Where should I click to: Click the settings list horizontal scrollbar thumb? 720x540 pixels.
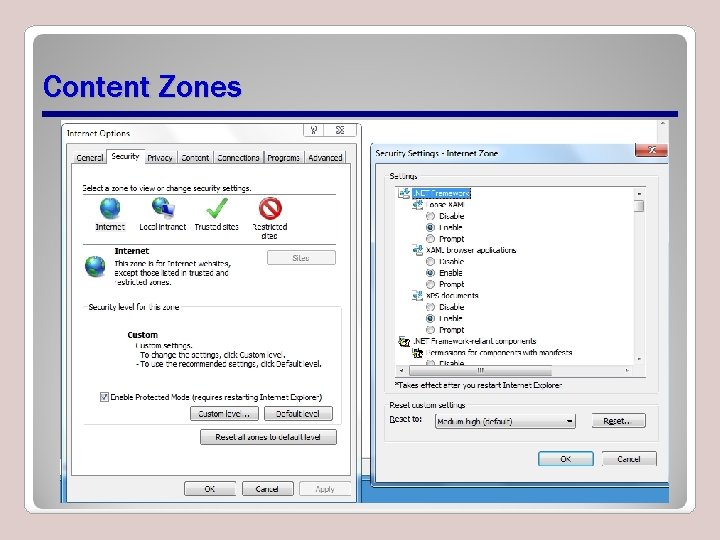480,370
